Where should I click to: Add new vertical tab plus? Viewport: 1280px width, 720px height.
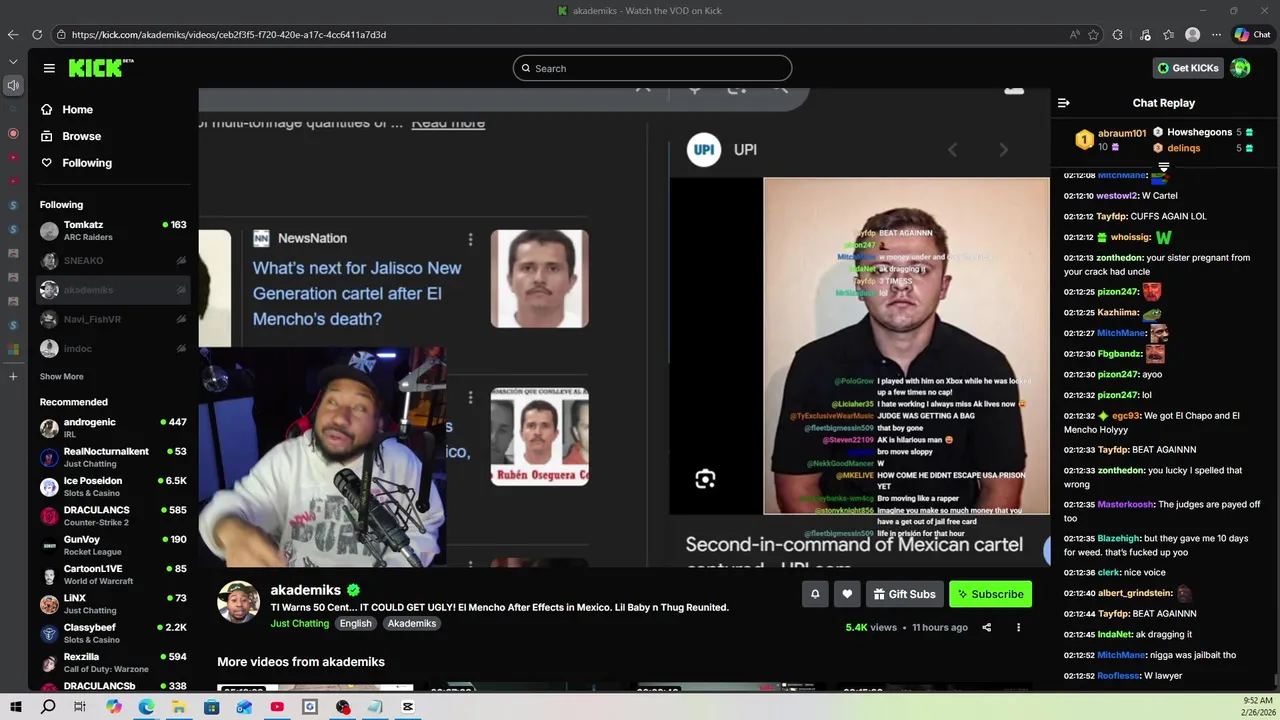tap(13, 376)
